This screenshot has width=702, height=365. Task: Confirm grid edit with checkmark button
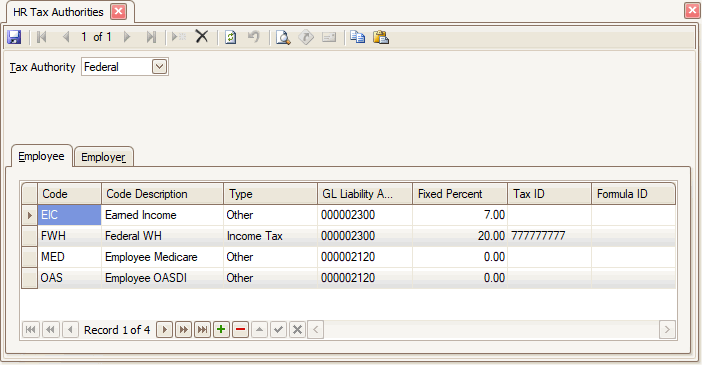click(x=278, y=330)
